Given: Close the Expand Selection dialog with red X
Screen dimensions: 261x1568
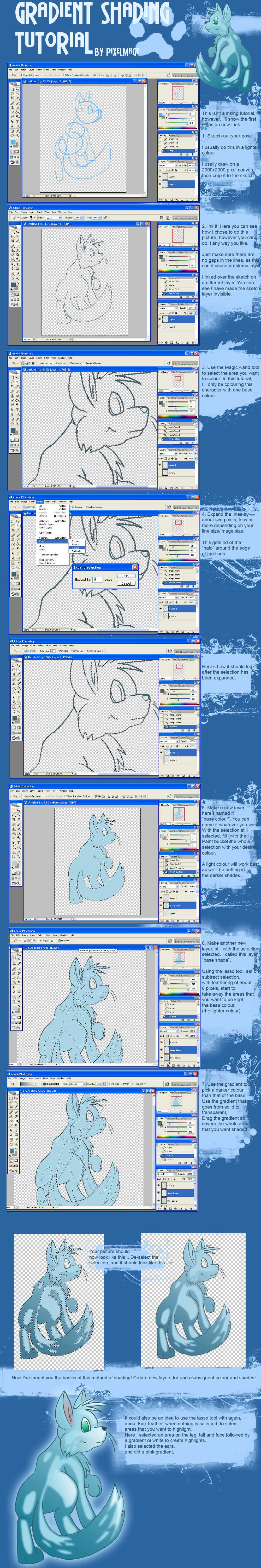Looking at the screenshot, I should tap(135, 567).
